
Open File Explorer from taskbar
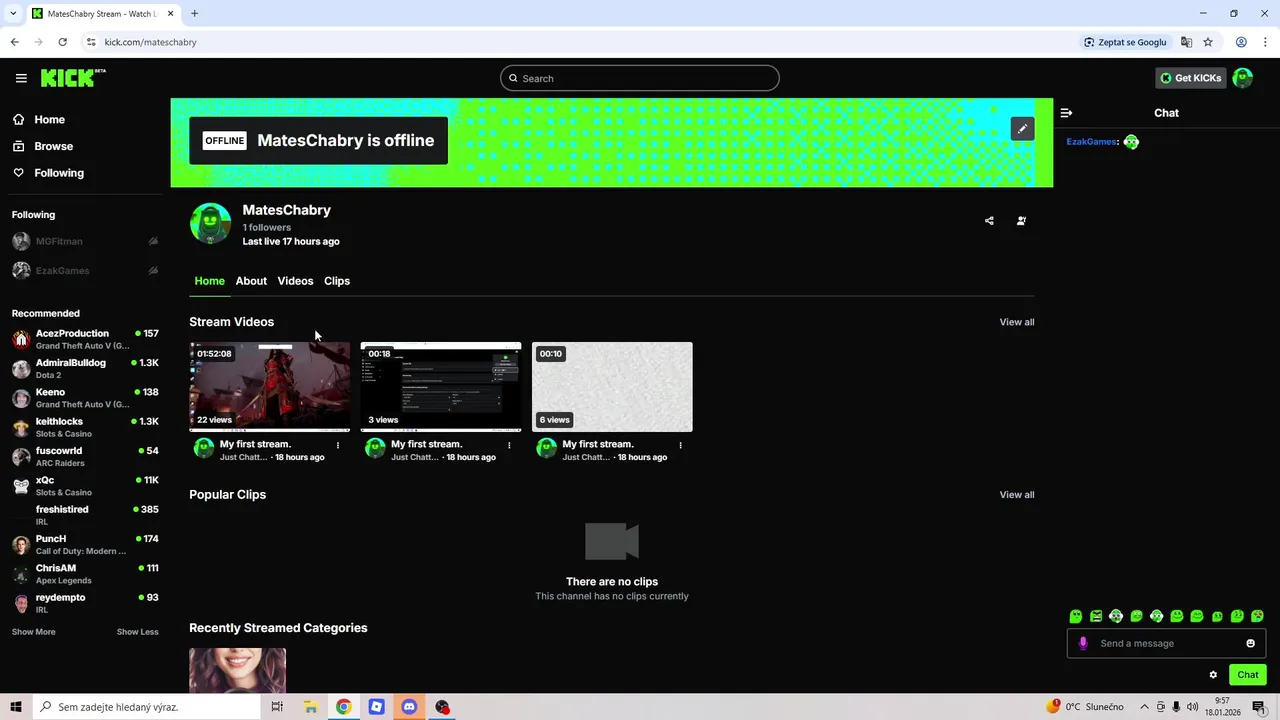click(x=311, y=707)
